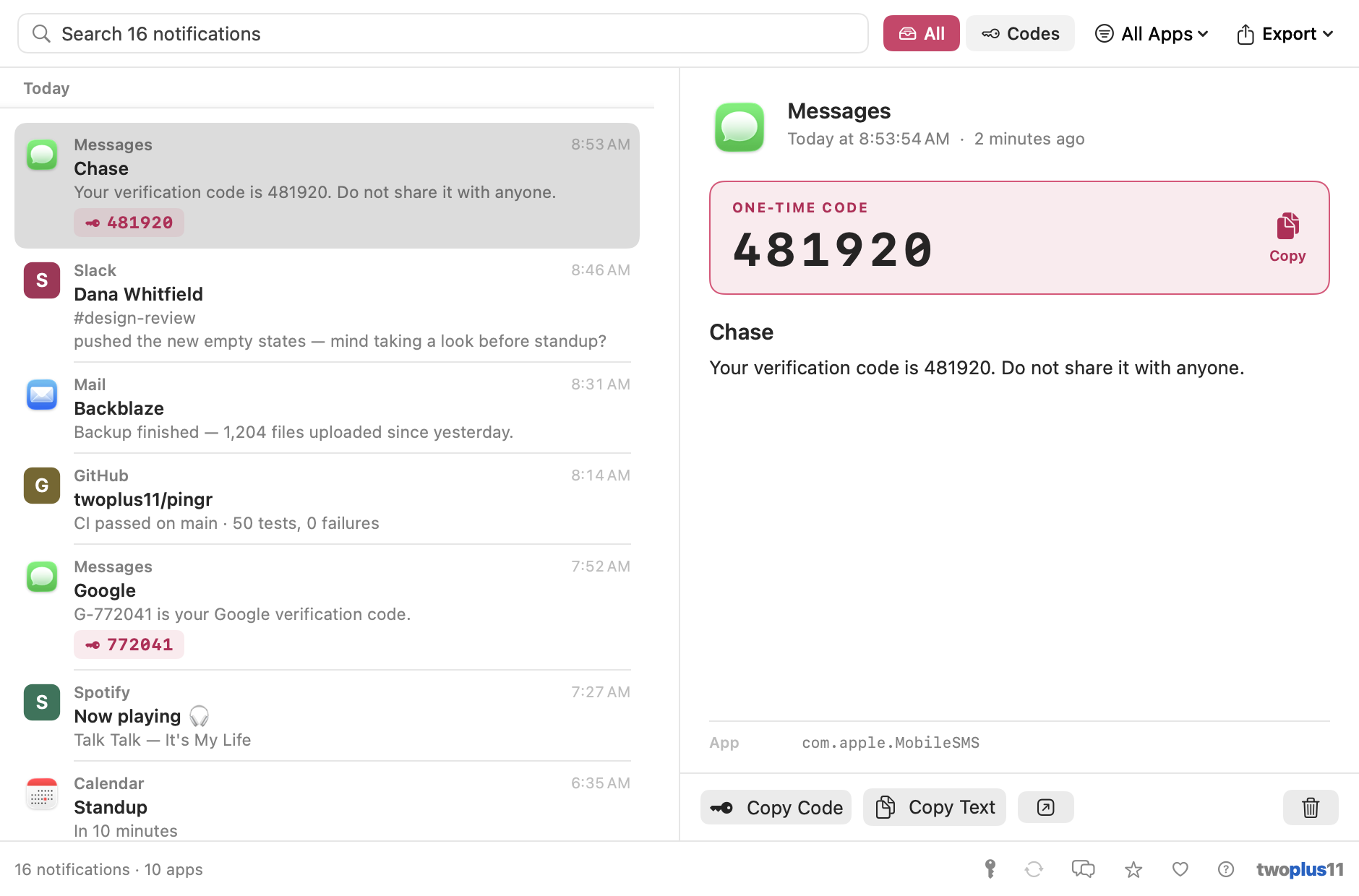Screen dimensions: 1359x896
Task: Click the com.apple.MobileSMS bundle identifier
Action: [891, 743]
